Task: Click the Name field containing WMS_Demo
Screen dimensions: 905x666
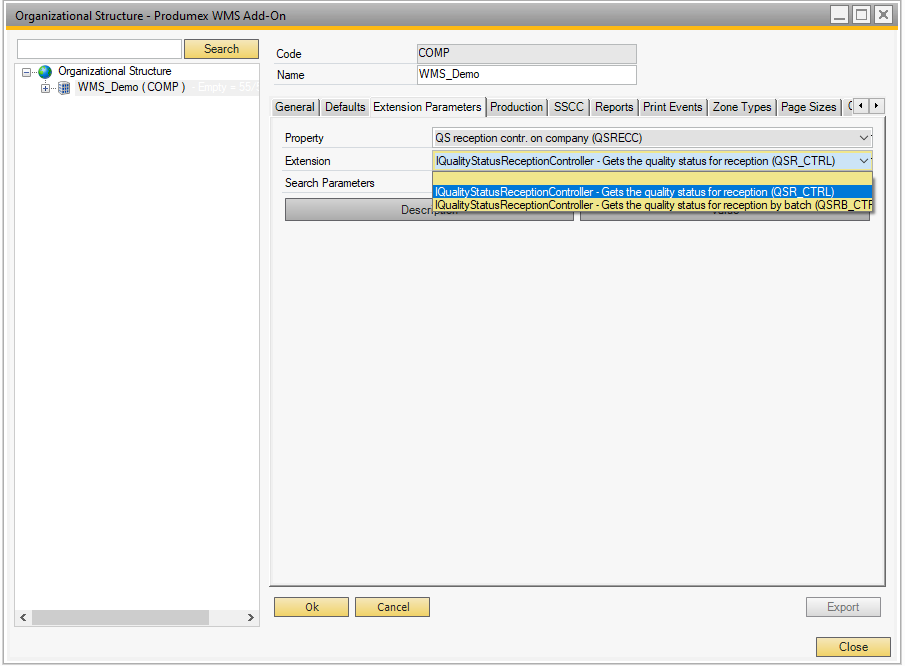Action: pyautogui.click(x=526, y=75)
